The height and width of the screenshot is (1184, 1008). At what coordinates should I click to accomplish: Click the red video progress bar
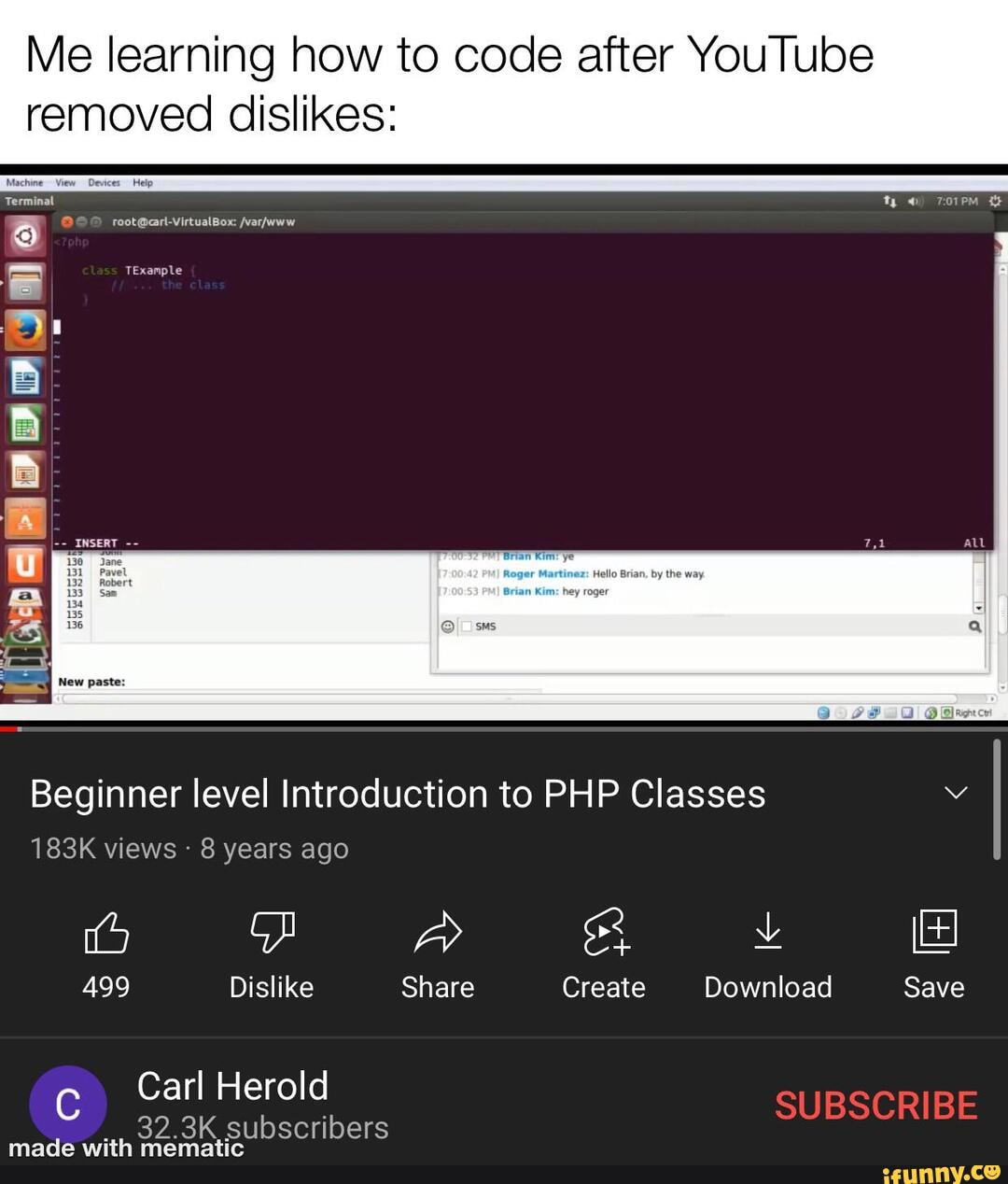9,728
